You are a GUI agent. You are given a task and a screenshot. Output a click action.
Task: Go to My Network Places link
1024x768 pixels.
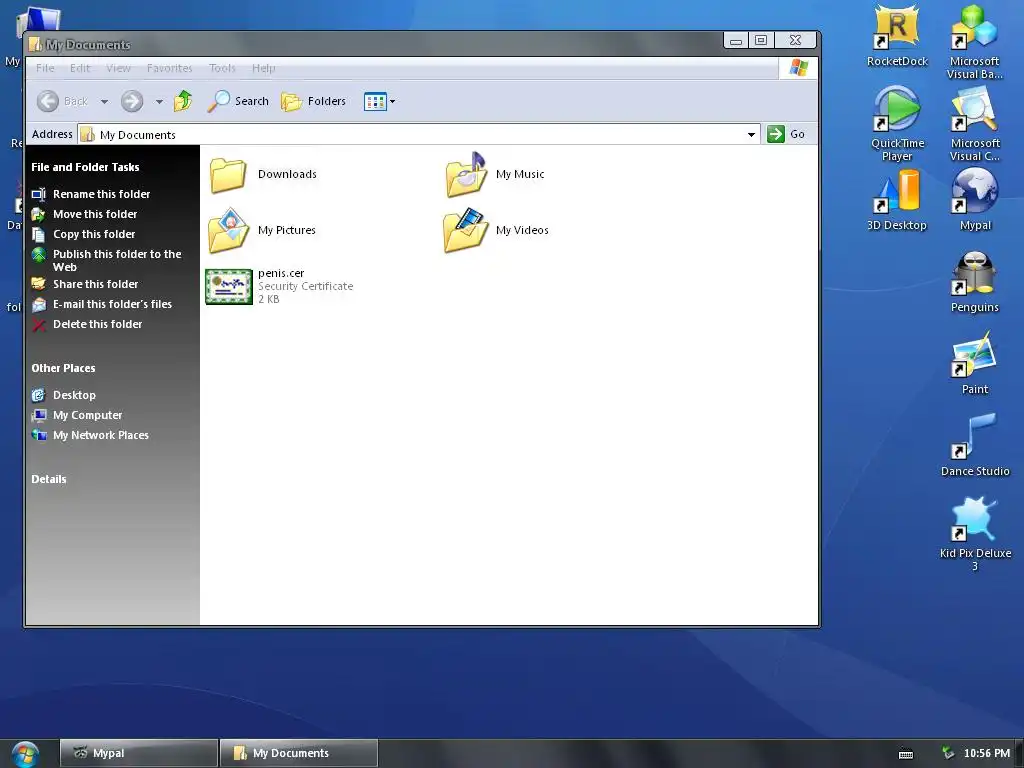101,435
